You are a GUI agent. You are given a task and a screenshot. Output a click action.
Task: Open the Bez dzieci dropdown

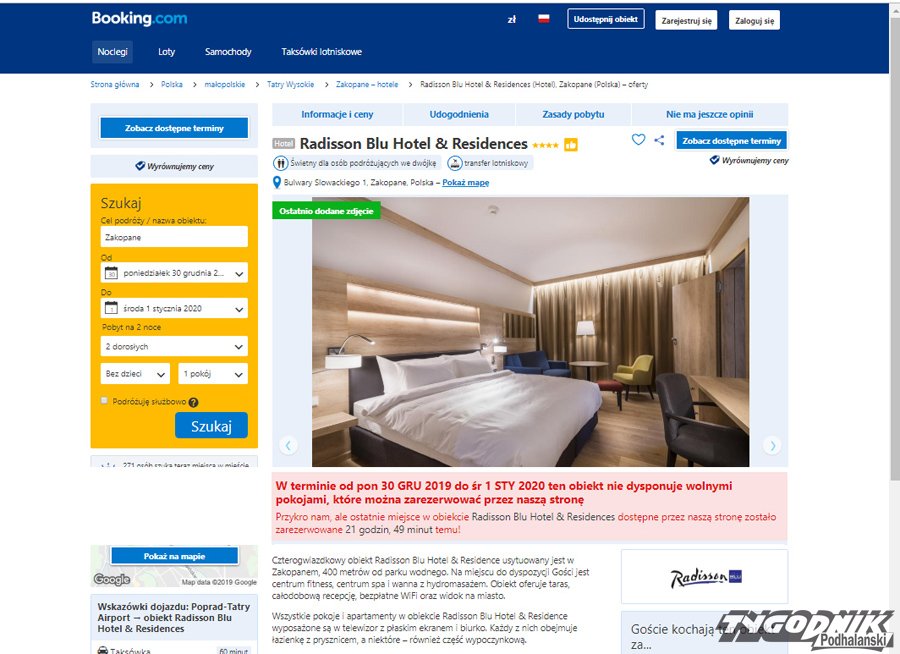tap(135, 374)
